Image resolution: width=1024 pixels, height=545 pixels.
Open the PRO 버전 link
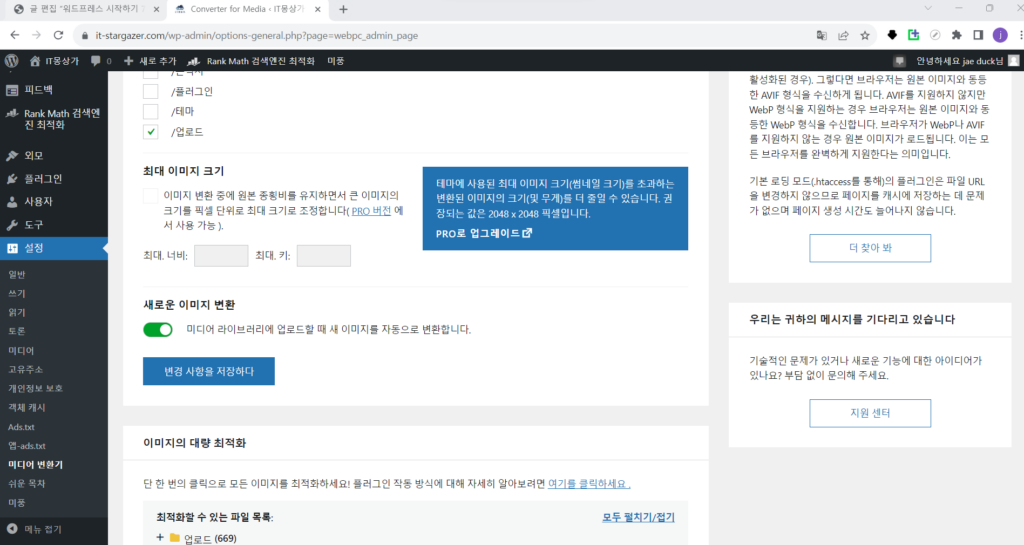(x=371, y=211)
